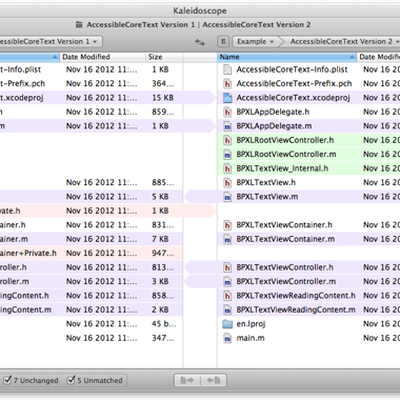Click the AccessibleCoreText.xcodeproj project icon

tap(227, 98)
